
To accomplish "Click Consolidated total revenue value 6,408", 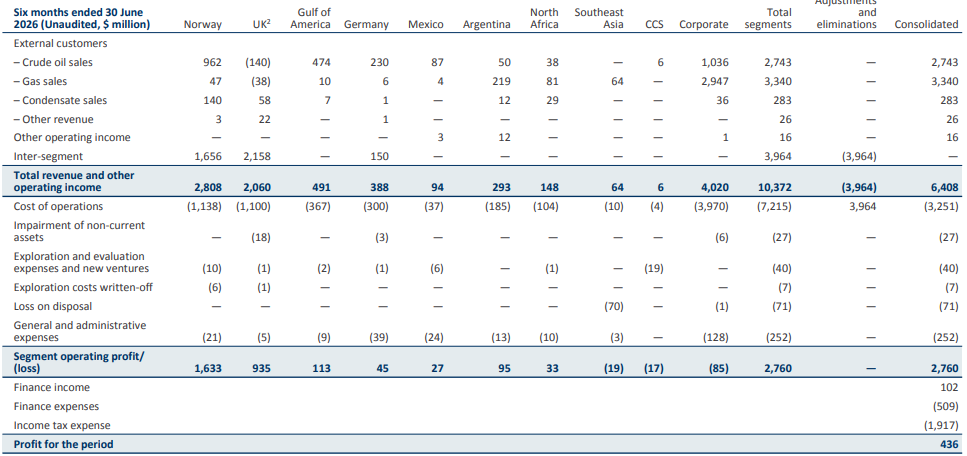I will pos(944,188).
